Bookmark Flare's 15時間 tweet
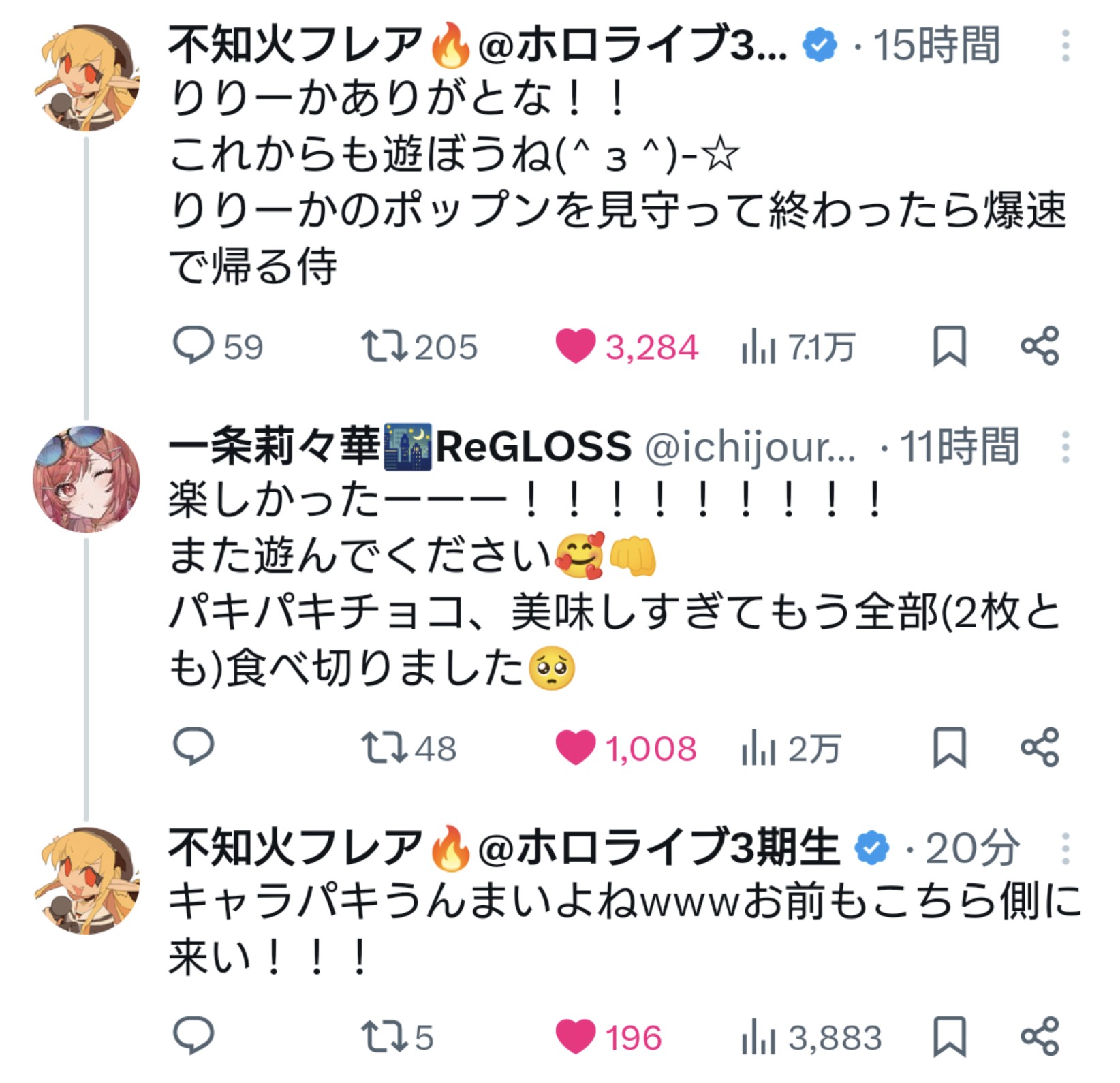Image resolution: width=1120 pixels, height=1083 pixels. tap(949, 346)
